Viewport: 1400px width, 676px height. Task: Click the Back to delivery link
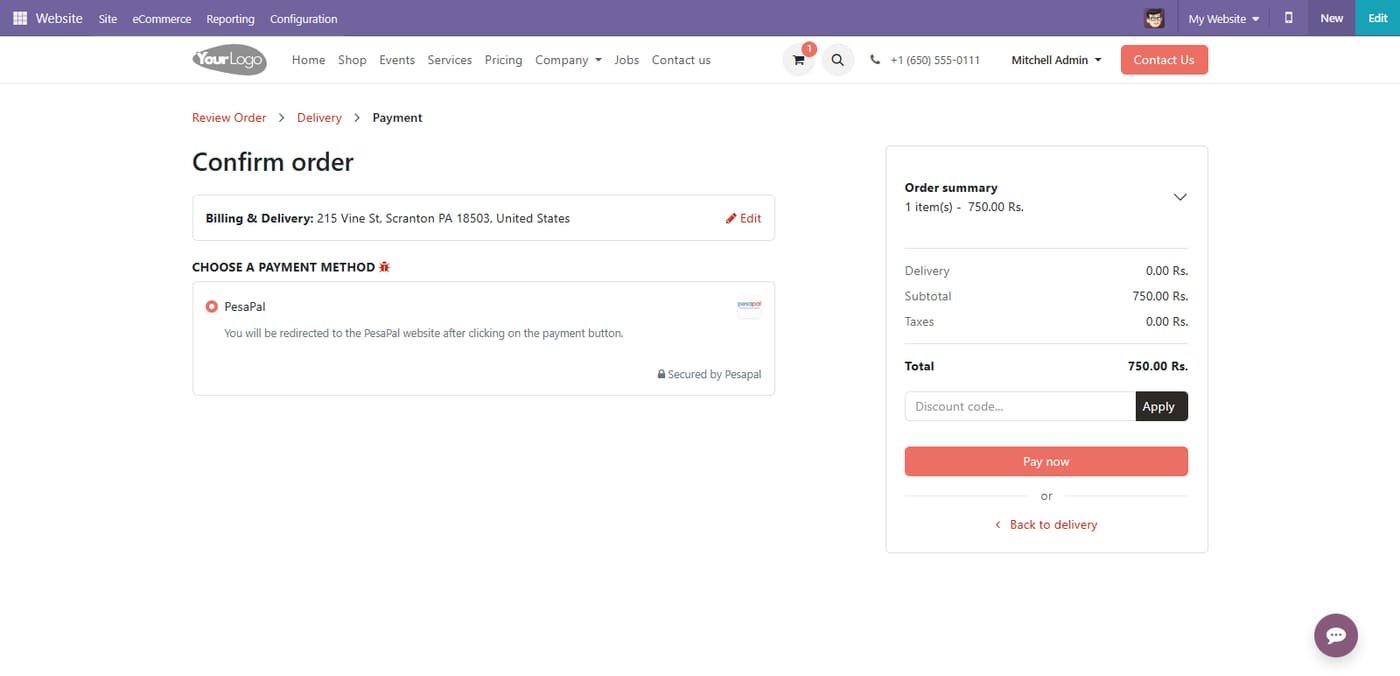point(1046,524)
